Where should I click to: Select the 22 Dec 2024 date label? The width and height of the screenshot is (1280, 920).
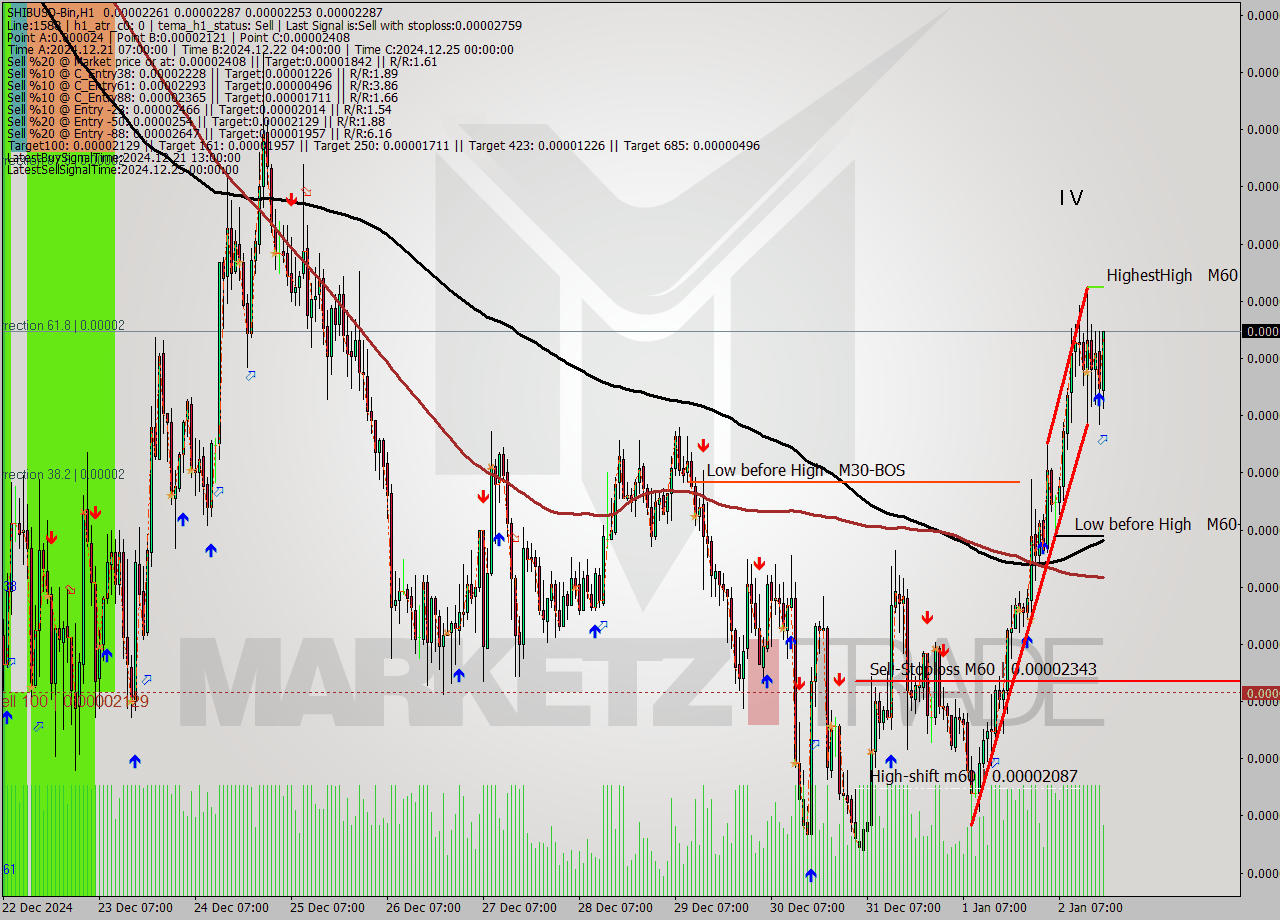tap(37, 908)
